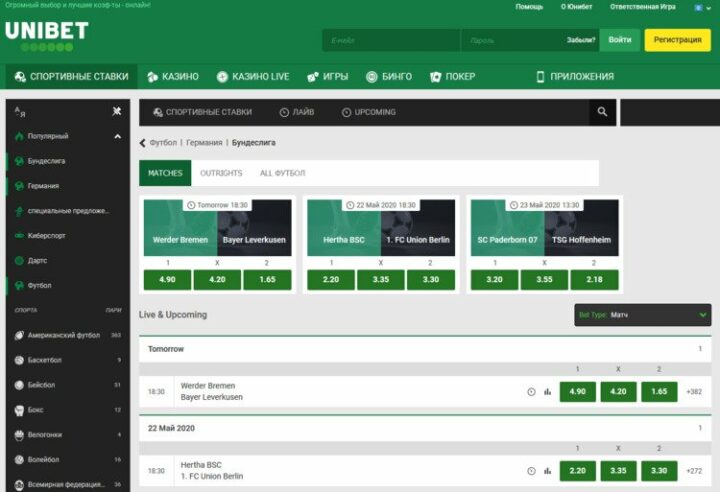Switch to the OUTRIGHTS tab

pyautogui.click(x=221, y=173)
